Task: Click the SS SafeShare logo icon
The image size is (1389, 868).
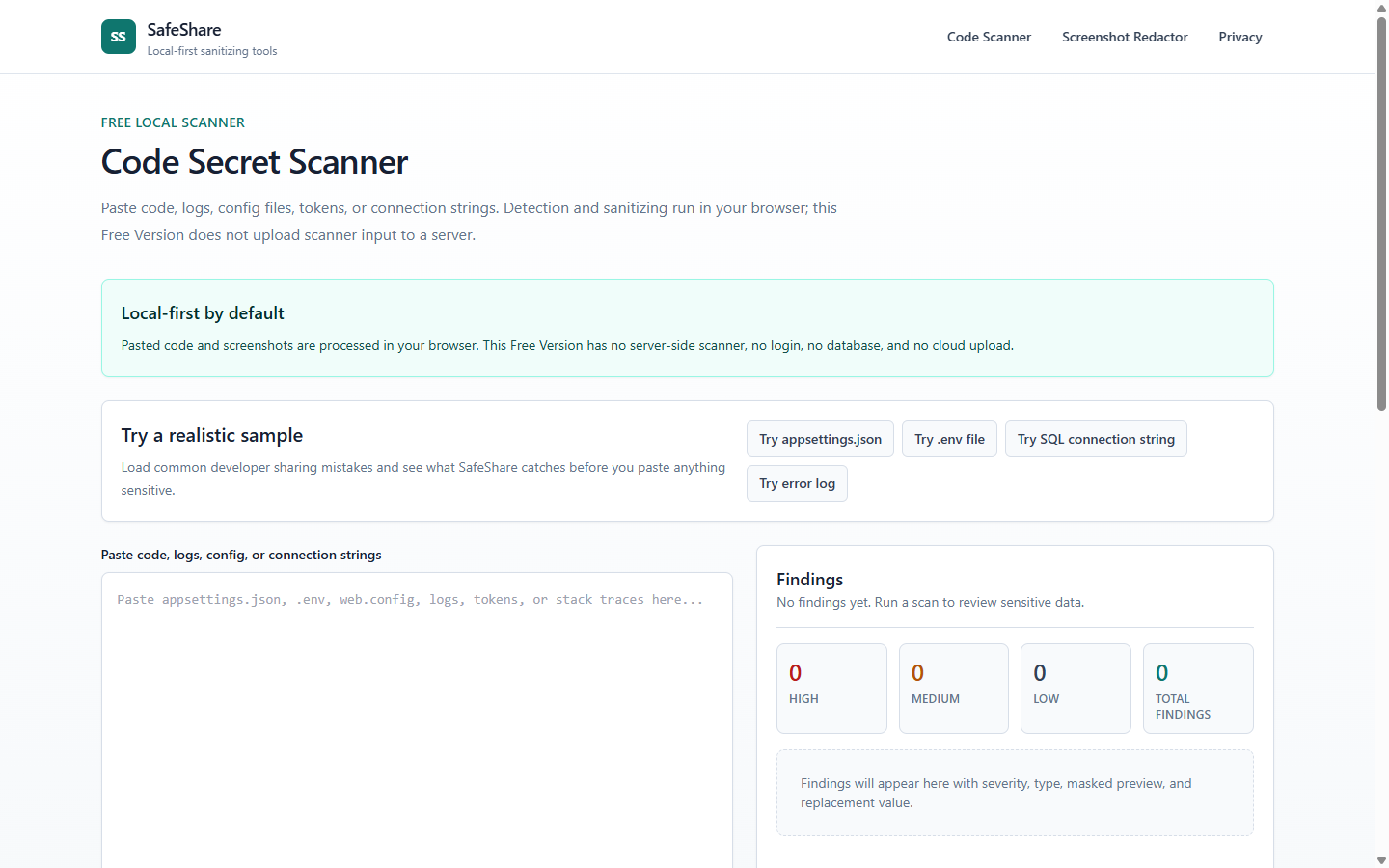Action: coord(119,37)
